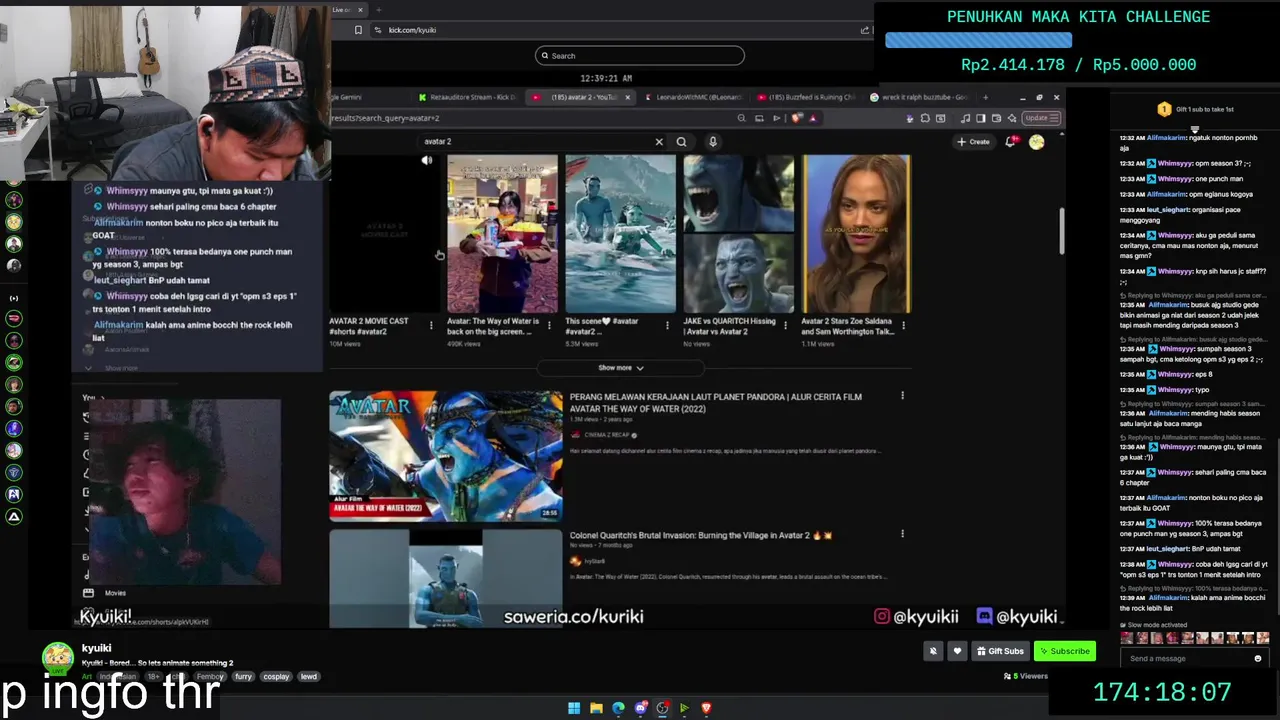This screenshot has height=720, width=1280.
Task: Click the YouTube page scrollbar
Action: tap(1061, 230)
